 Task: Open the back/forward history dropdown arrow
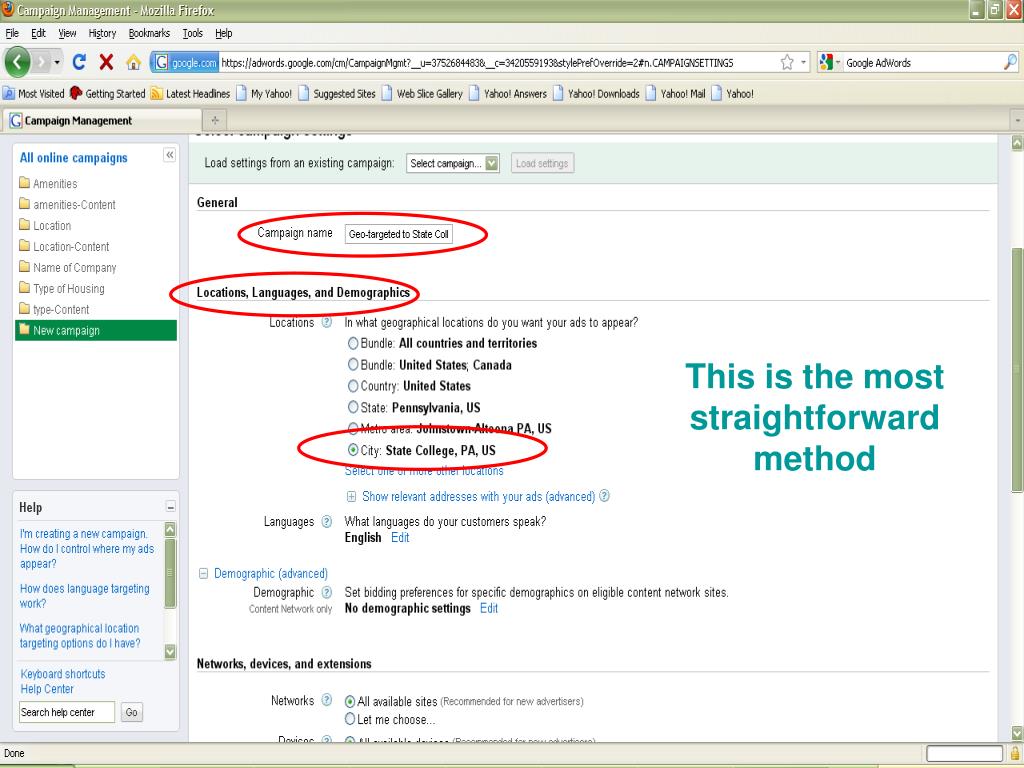click(57, 63)
